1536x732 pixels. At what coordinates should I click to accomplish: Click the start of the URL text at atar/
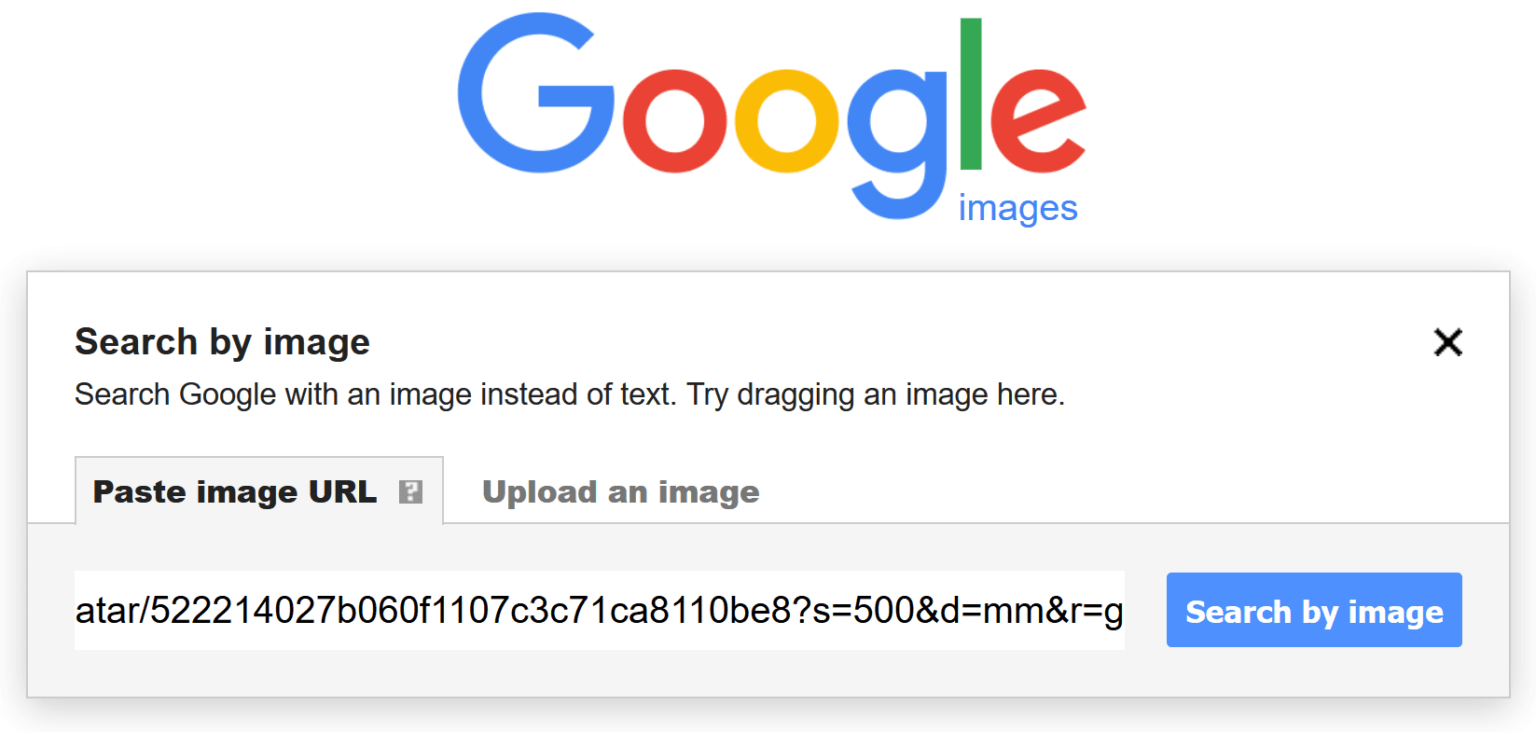(x=110, y=611)
